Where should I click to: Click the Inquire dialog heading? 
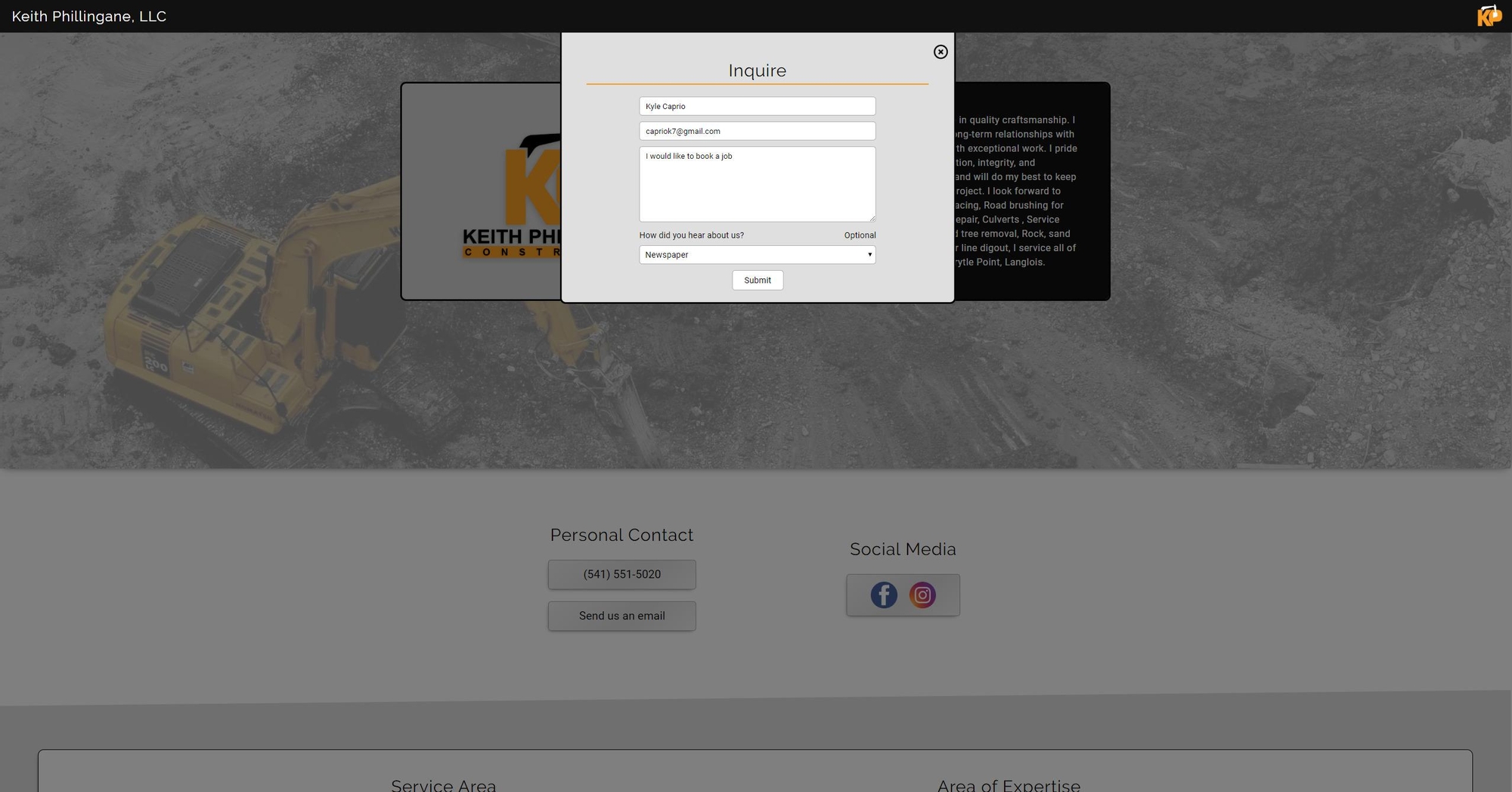[757, 71]
